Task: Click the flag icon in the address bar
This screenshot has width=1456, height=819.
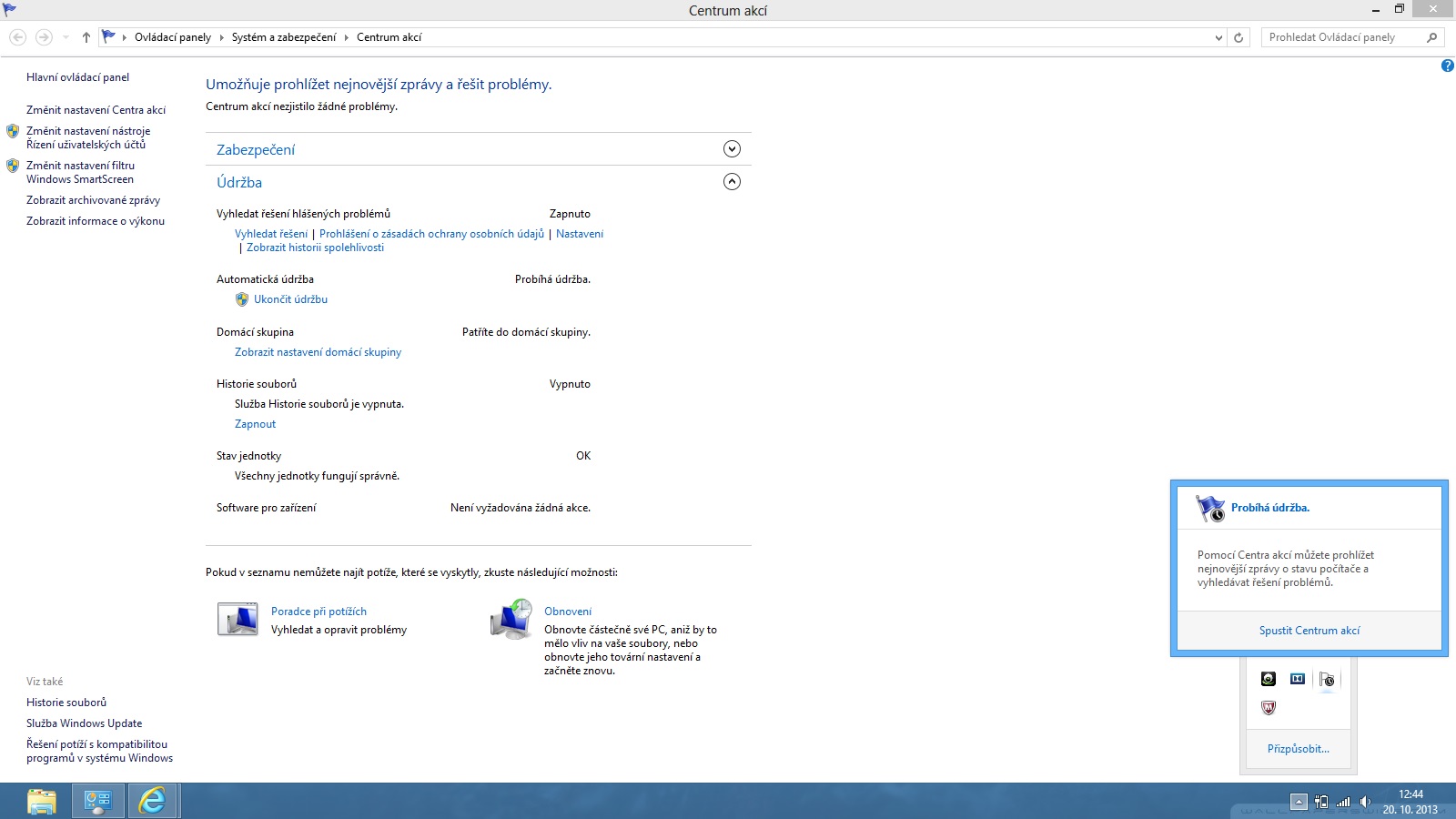Action: [108, 36]
